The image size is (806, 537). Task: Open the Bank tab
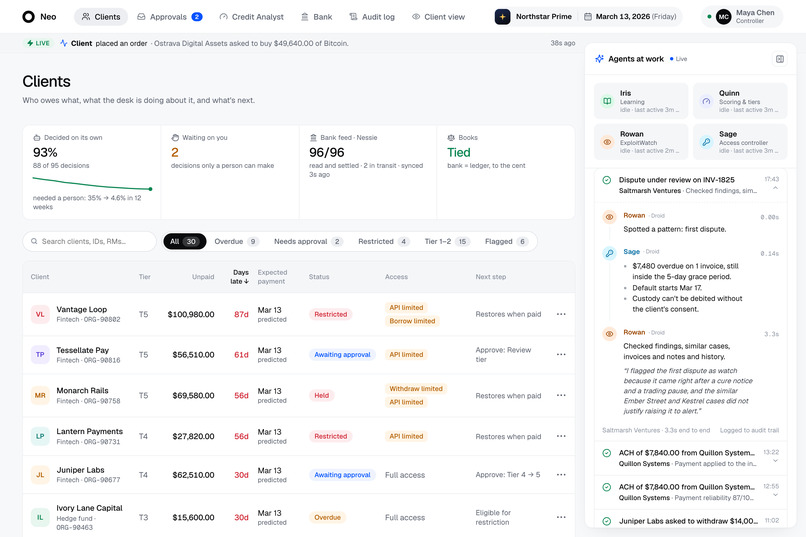316,17
